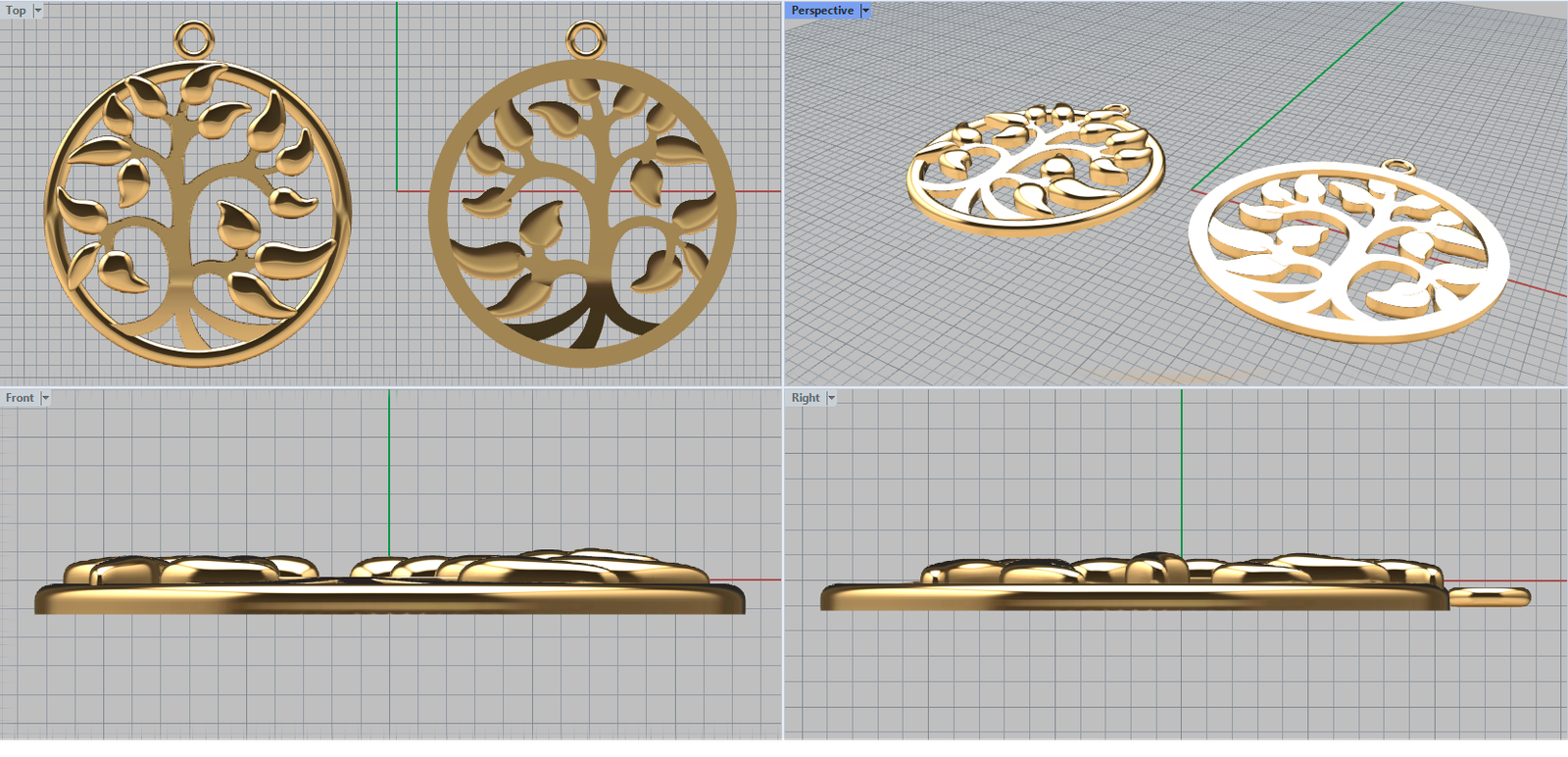Open the Top viewport dropdown arrow
1568x757 pixels.
pos(38,11)
